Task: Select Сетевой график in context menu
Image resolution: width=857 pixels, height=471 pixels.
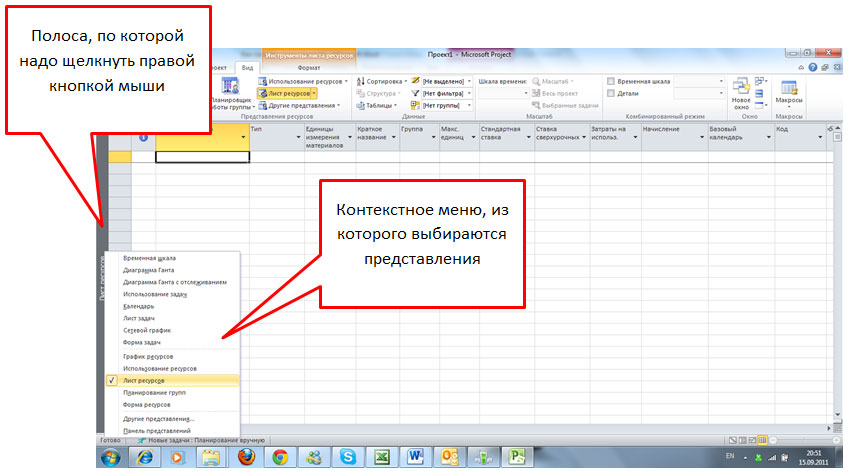Action: (172, 330)
